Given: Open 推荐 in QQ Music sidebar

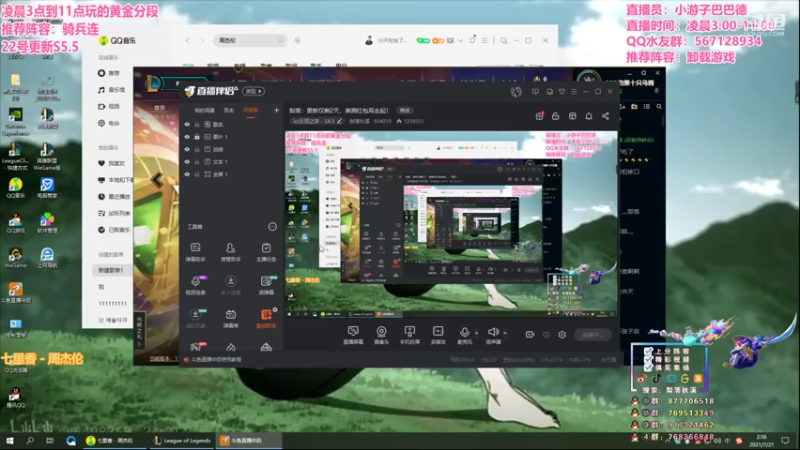Looking at the screenshot, I should pos(109,73).
